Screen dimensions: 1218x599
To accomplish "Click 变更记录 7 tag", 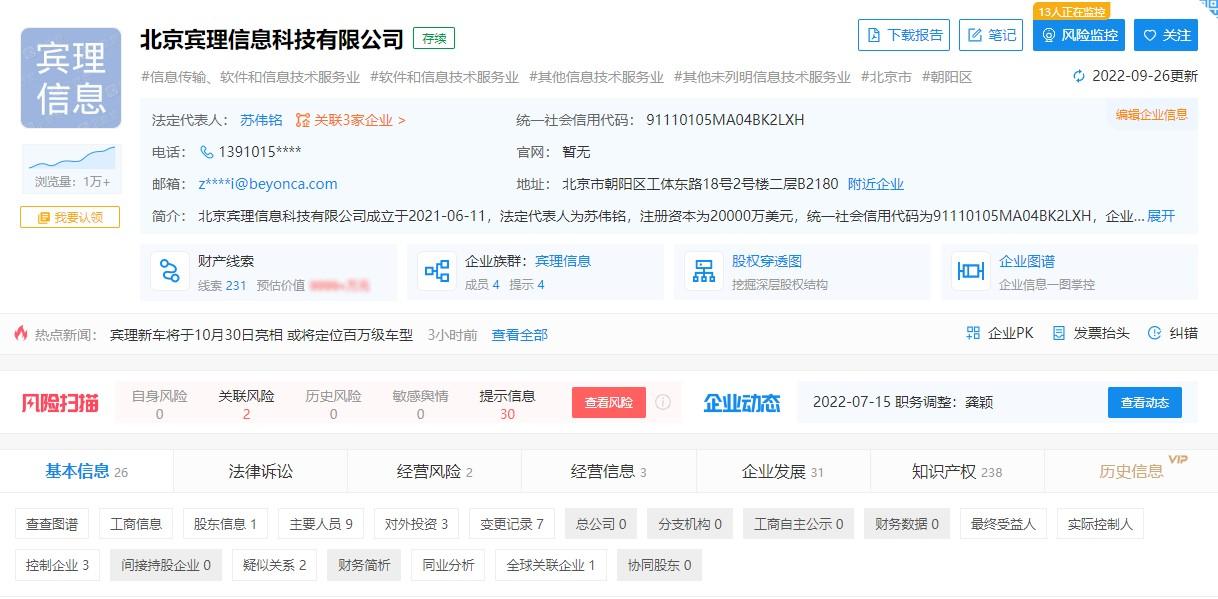I will tap(512, 523).
